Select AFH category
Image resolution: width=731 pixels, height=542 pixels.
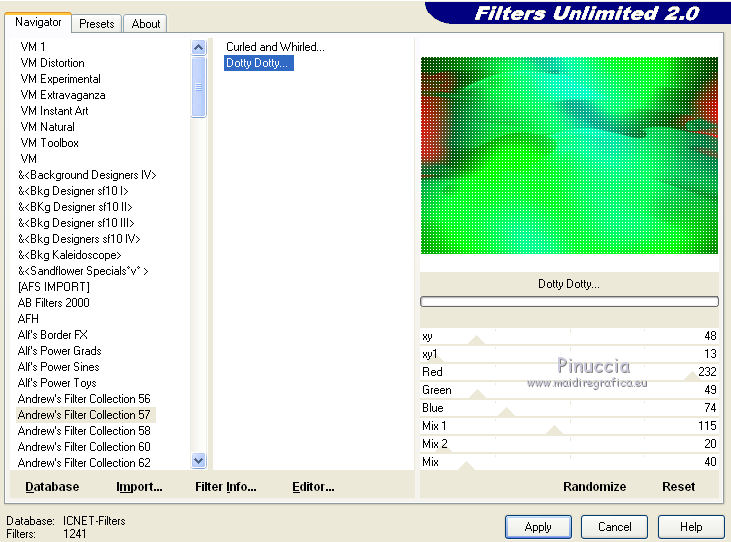coord(28,319)
